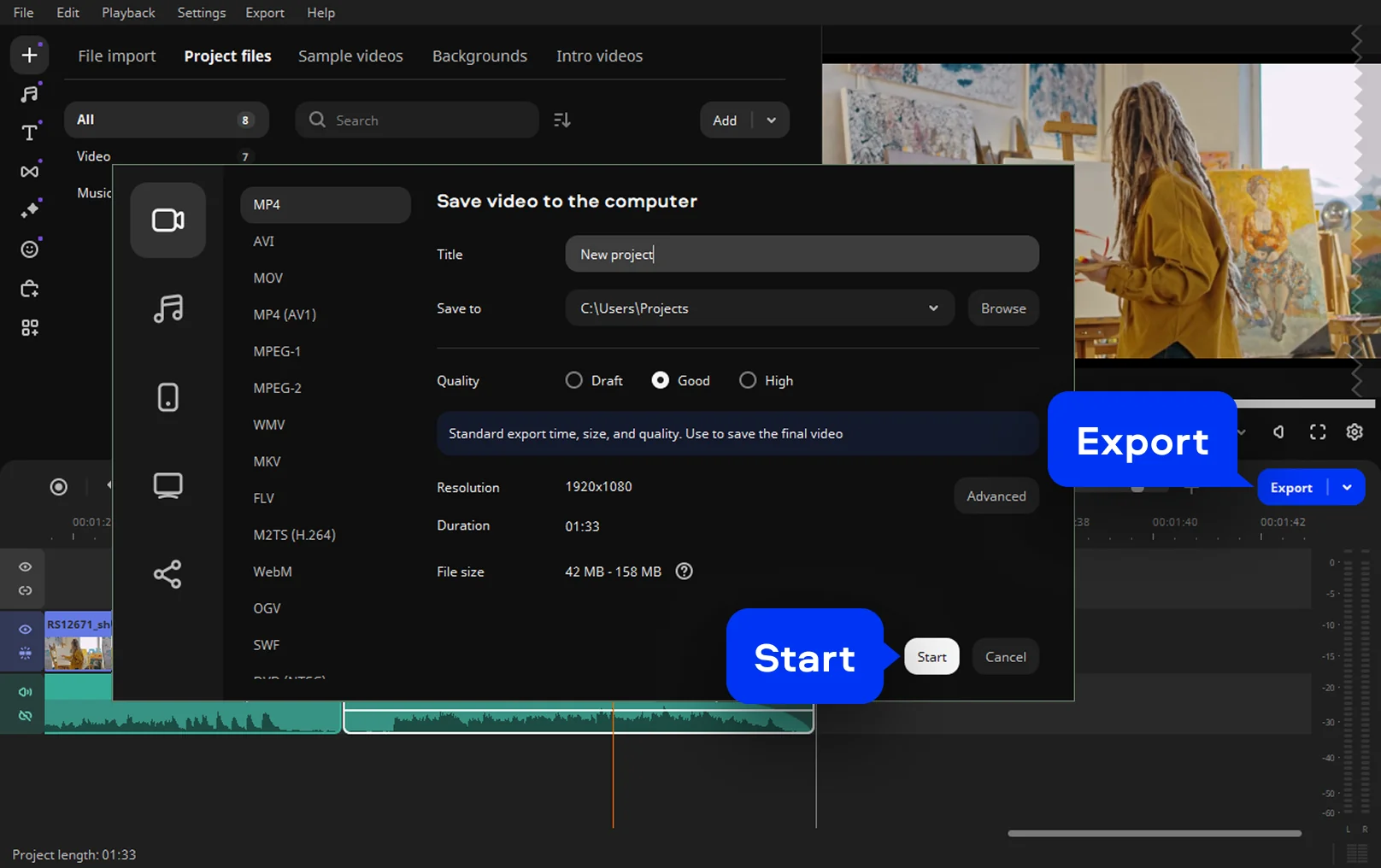Expand the Save to folder dropdown
The width and height of the screenshot is (1381, 868).
click(933, 308)
